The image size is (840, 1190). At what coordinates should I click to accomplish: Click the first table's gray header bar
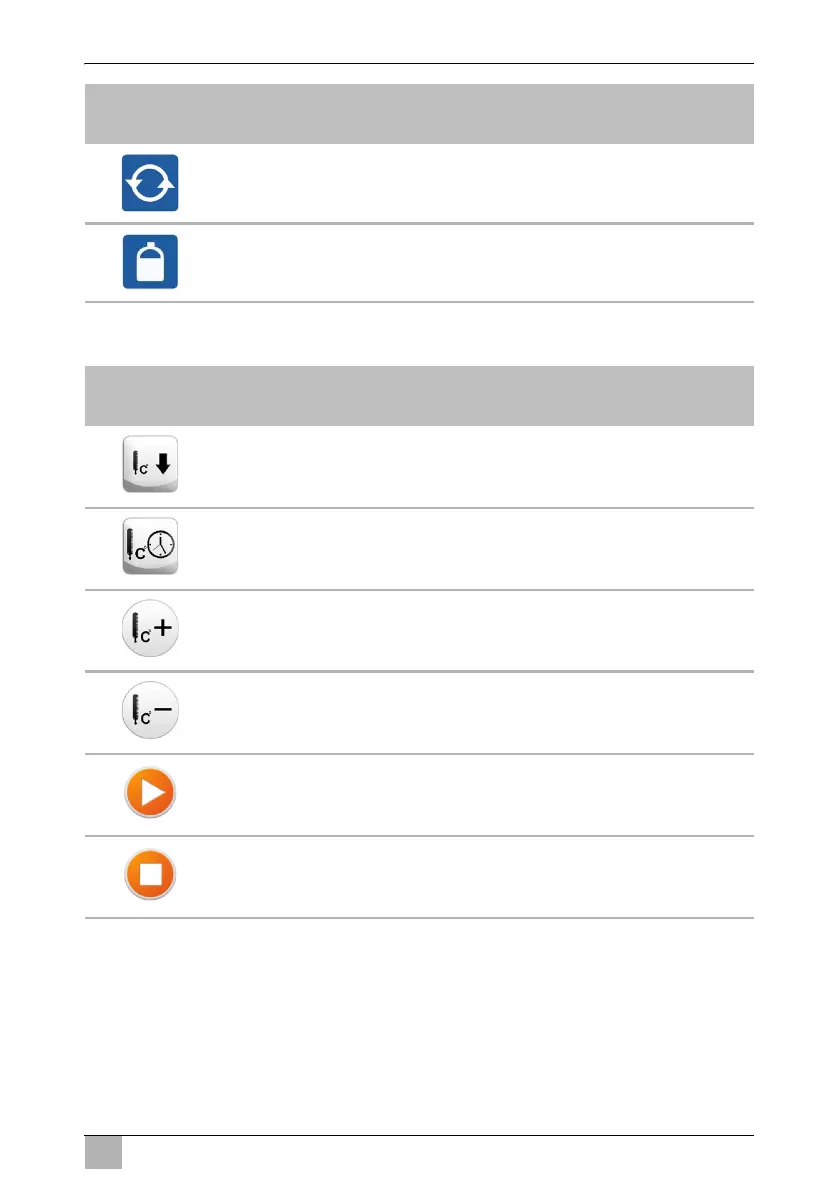coord(419,114)
